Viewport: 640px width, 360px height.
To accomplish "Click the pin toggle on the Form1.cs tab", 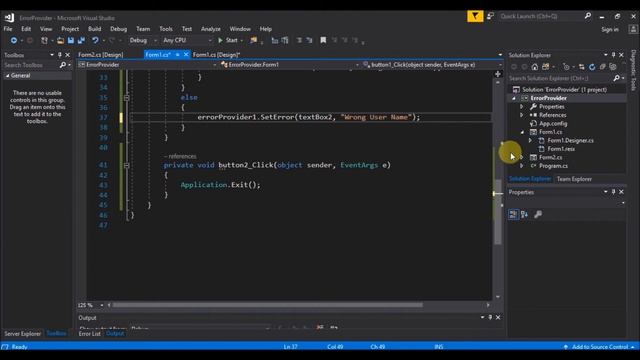I will click(x=178, y=54).
